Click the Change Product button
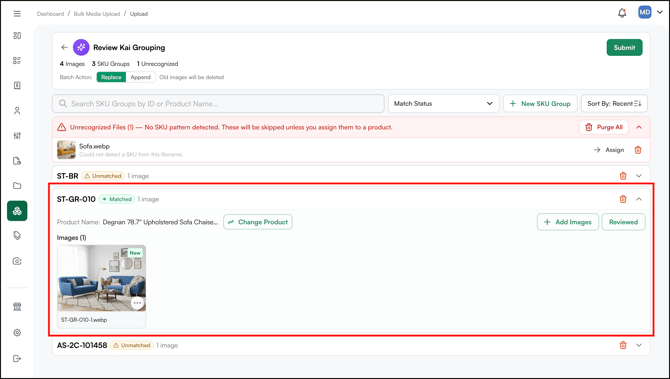 click(x=258, y=222)
